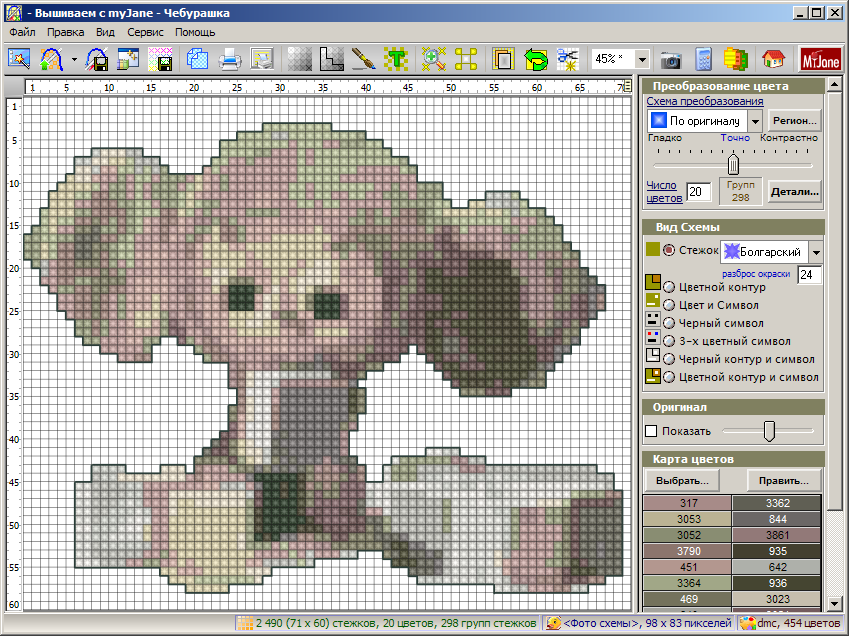Open the Правка menu

65,32
